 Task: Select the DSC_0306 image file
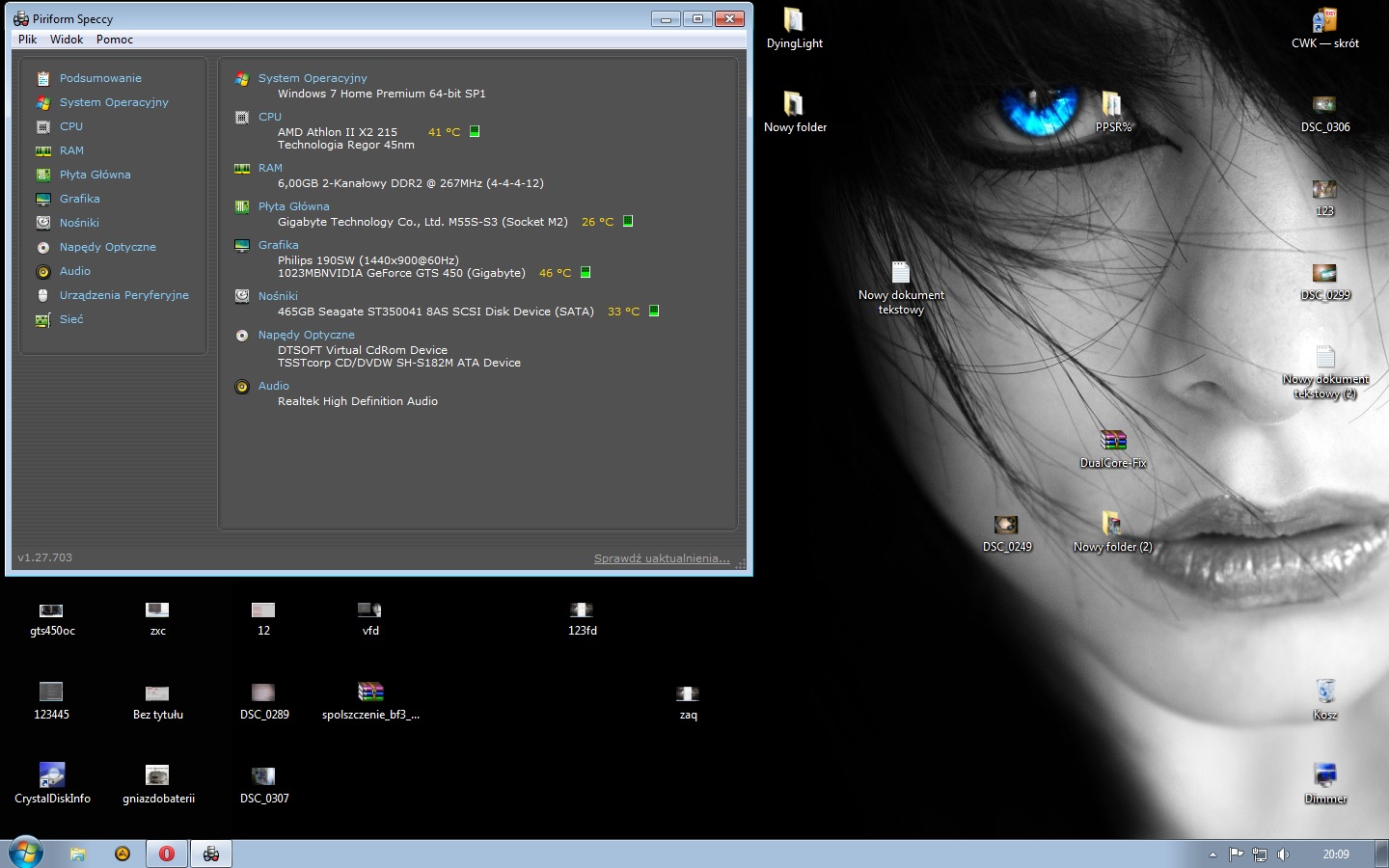click(1325, 112)
